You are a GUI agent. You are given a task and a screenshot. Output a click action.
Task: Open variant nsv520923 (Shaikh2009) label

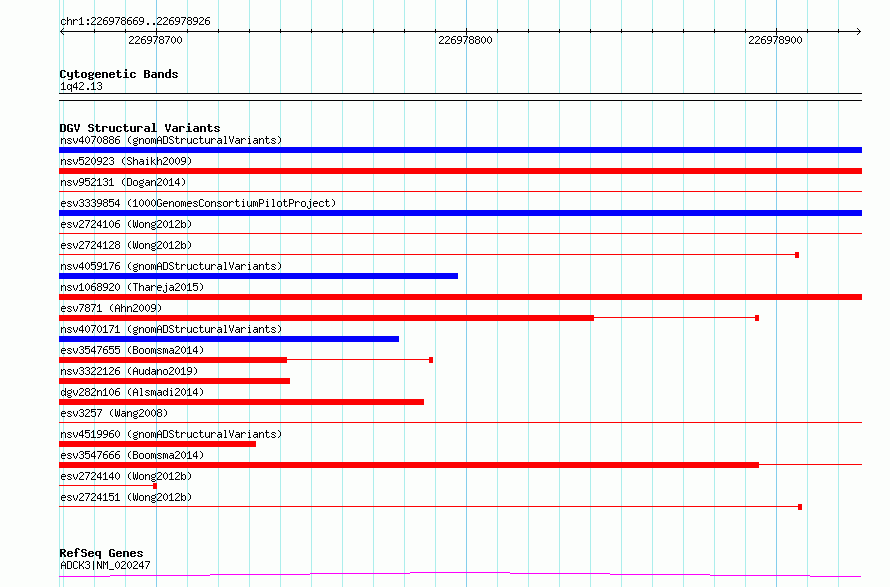click(126, 161)
